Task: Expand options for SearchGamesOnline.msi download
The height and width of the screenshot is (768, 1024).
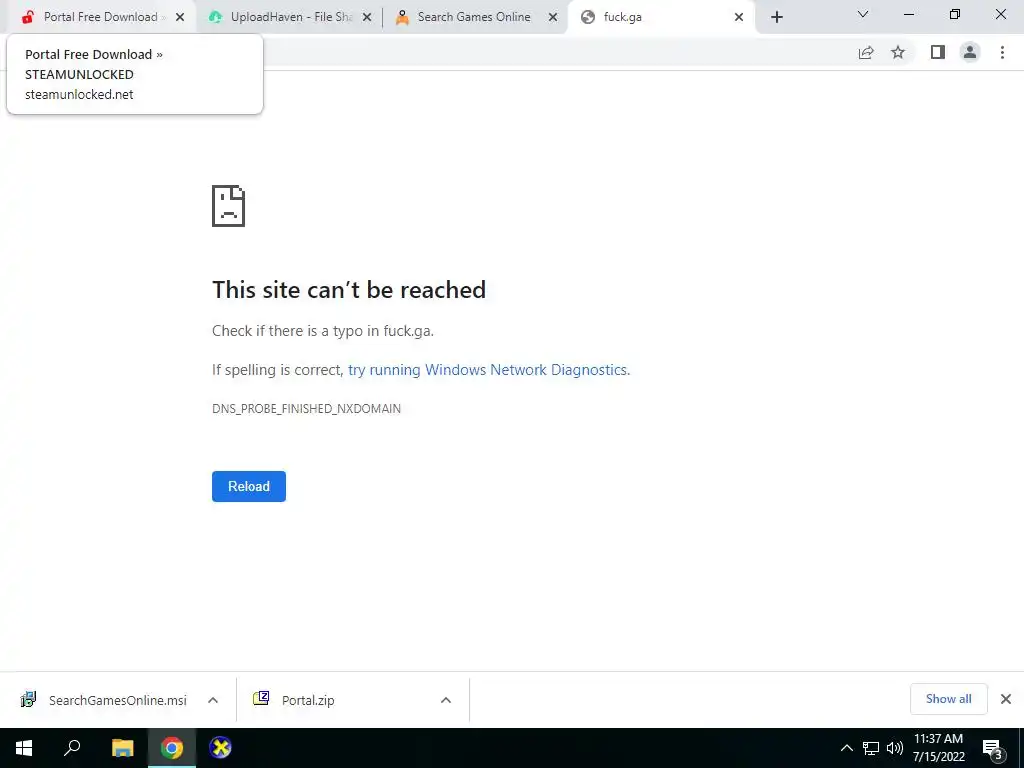Action: point(213,700)
